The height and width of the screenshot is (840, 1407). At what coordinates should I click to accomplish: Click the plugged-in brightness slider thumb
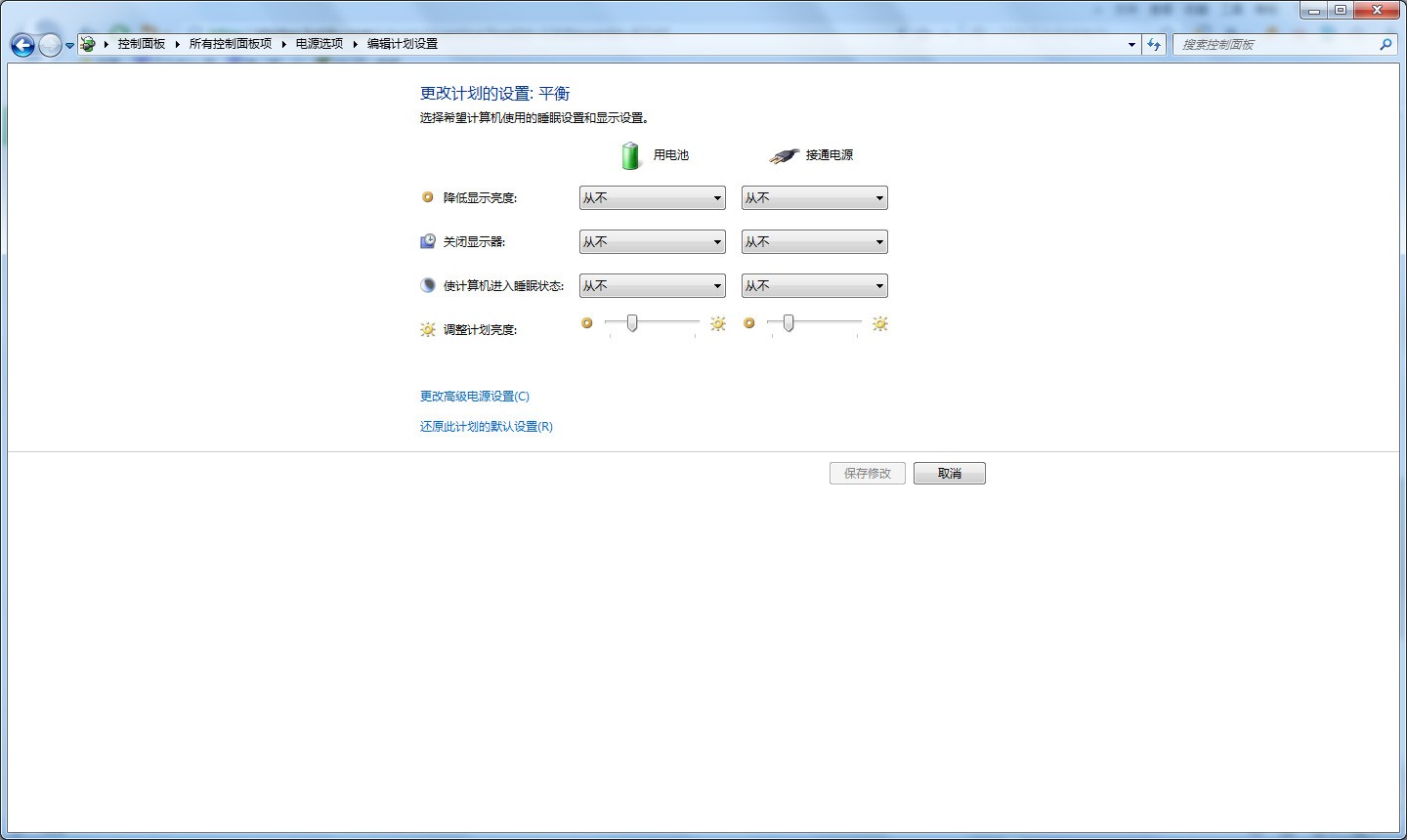point(789,323)
